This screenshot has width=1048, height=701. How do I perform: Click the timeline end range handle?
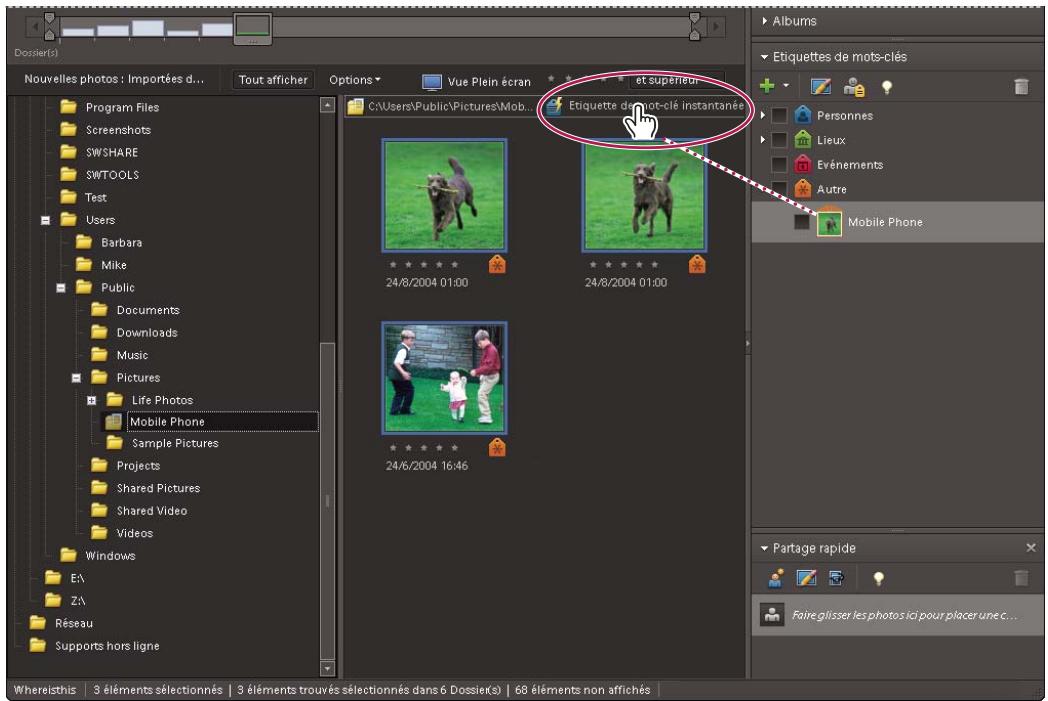pyautogui.click(x=695, y=27)
